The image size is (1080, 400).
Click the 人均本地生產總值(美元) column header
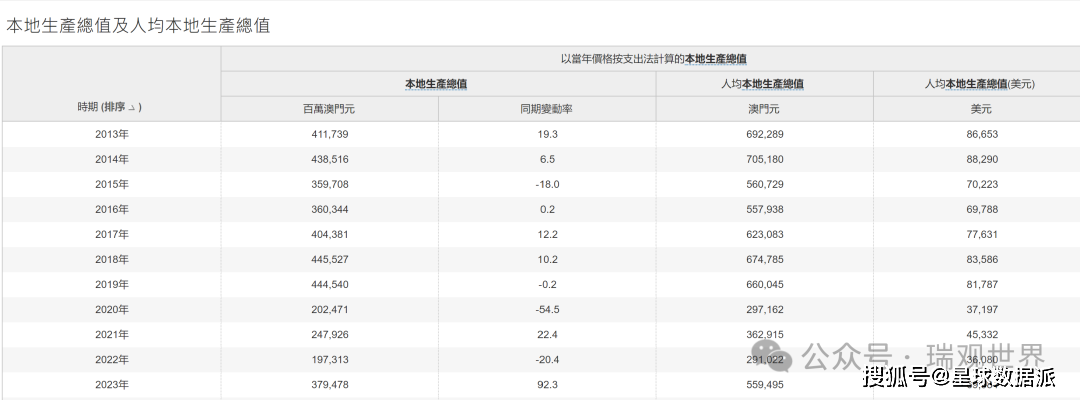pos(978,84)
